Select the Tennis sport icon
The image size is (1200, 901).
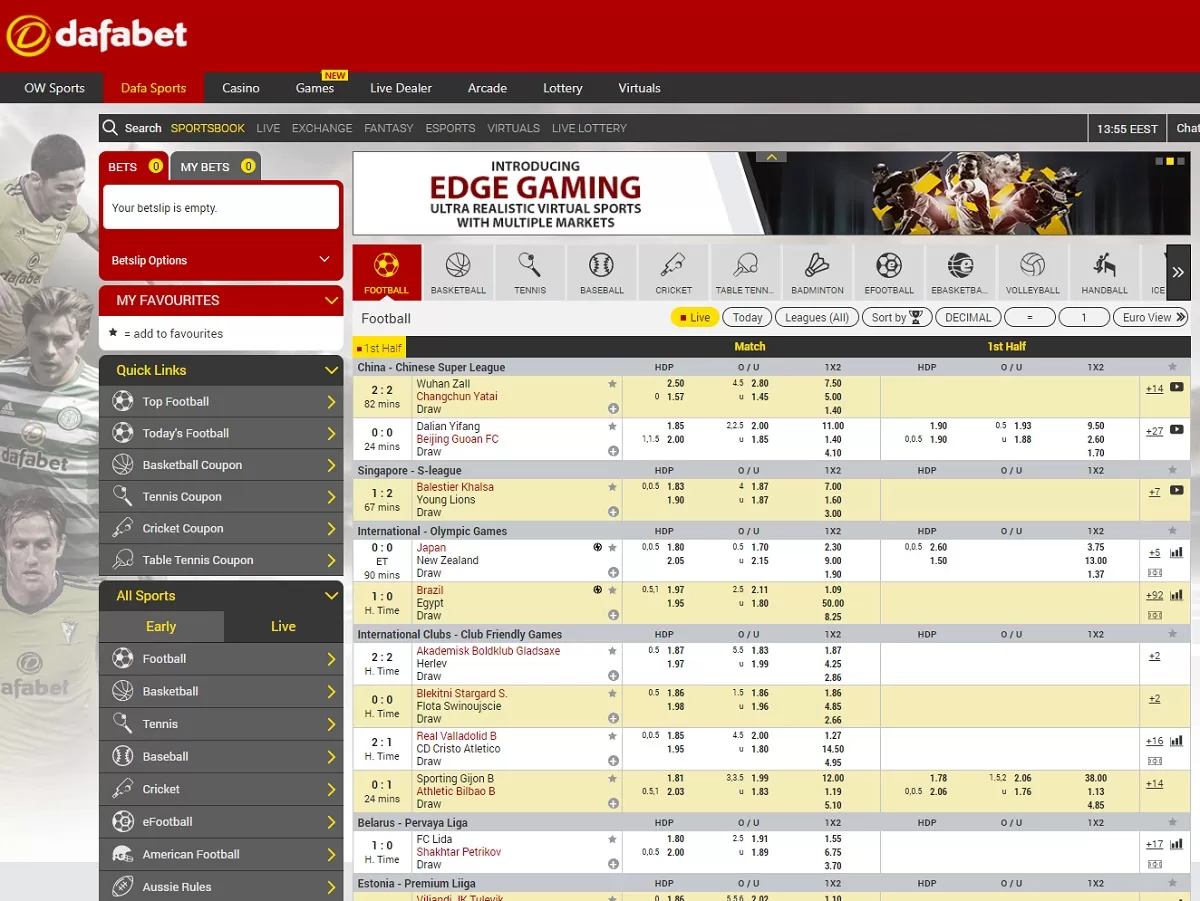point(530,272)
